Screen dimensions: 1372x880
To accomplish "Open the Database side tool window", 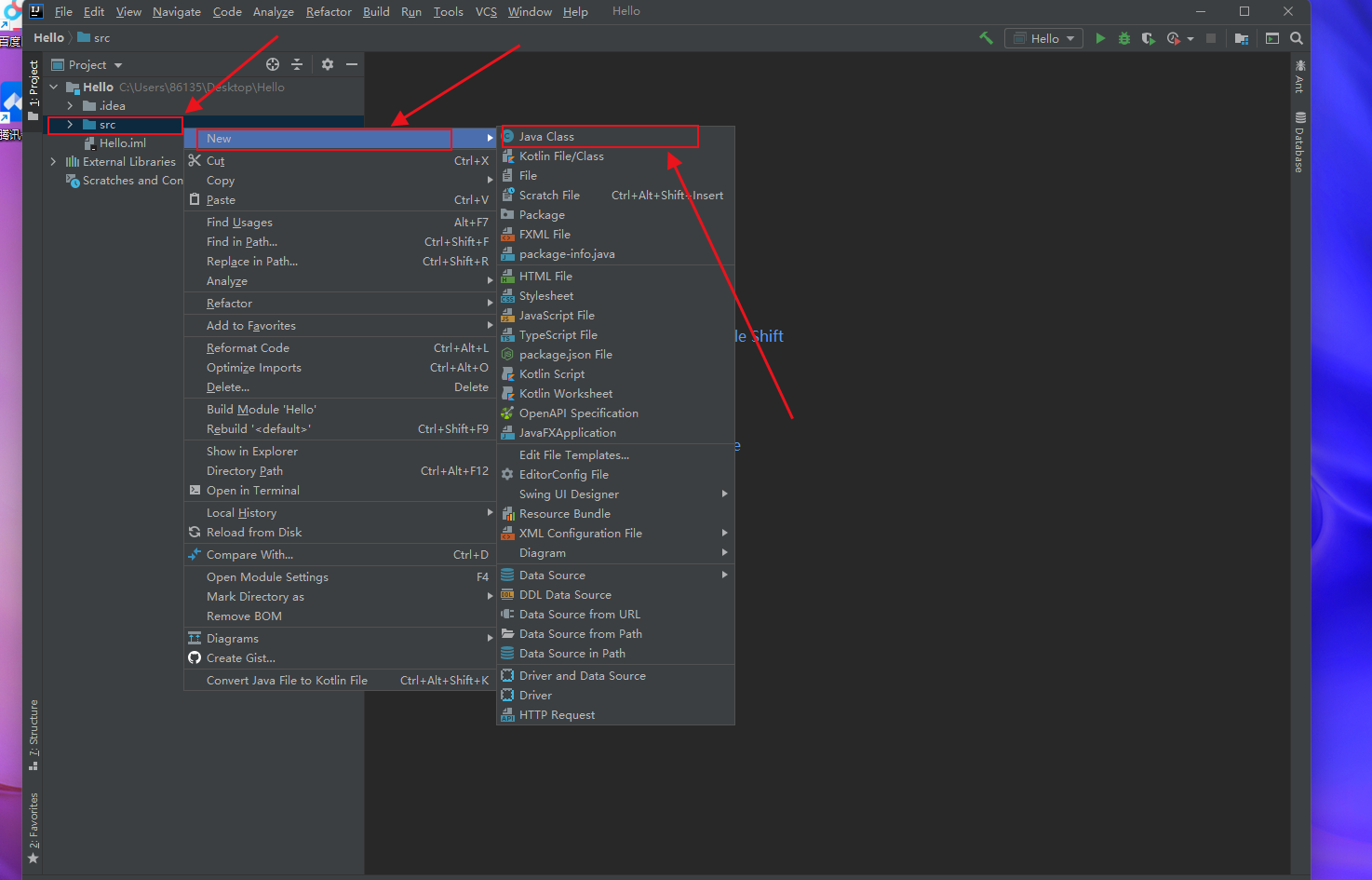I will tap(1300, 142).
